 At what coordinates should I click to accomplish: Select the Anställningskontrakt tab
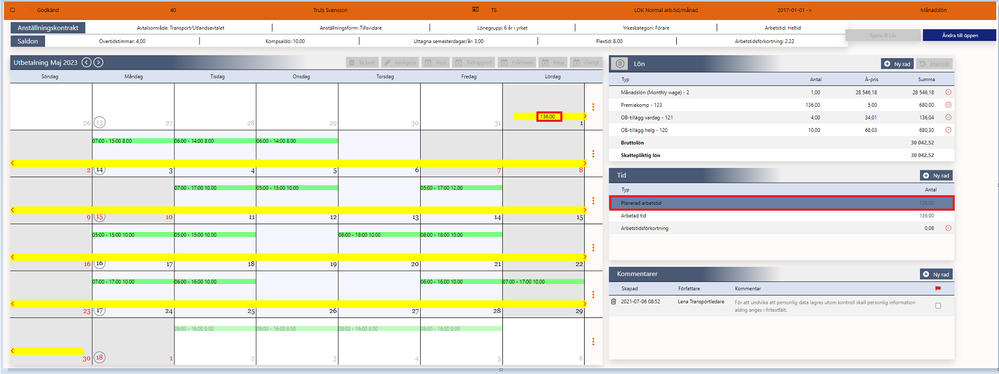pyautogui.click(x=48, y=28)
